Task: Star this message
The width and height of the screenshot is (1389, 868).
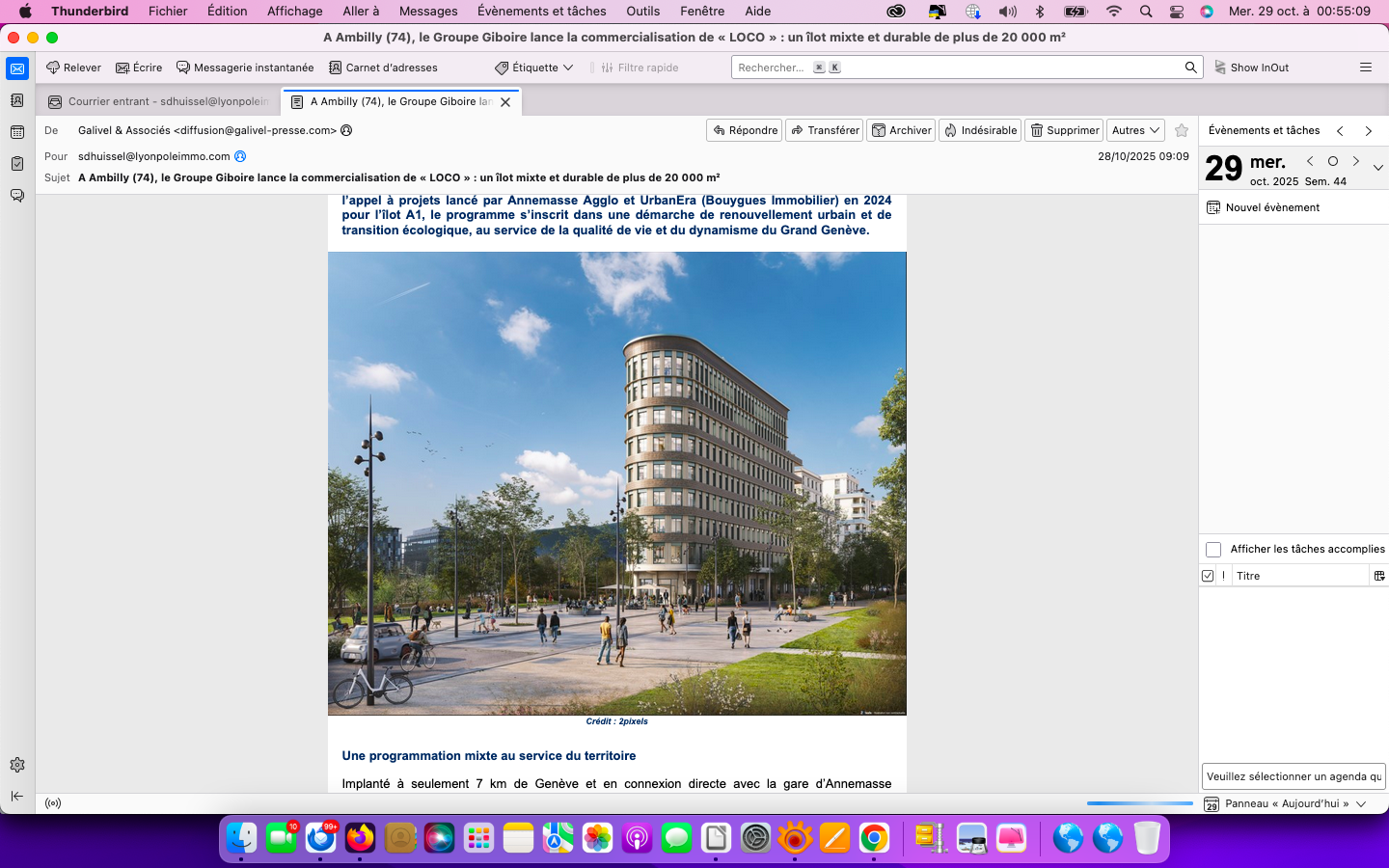Action: [1182, 130]
